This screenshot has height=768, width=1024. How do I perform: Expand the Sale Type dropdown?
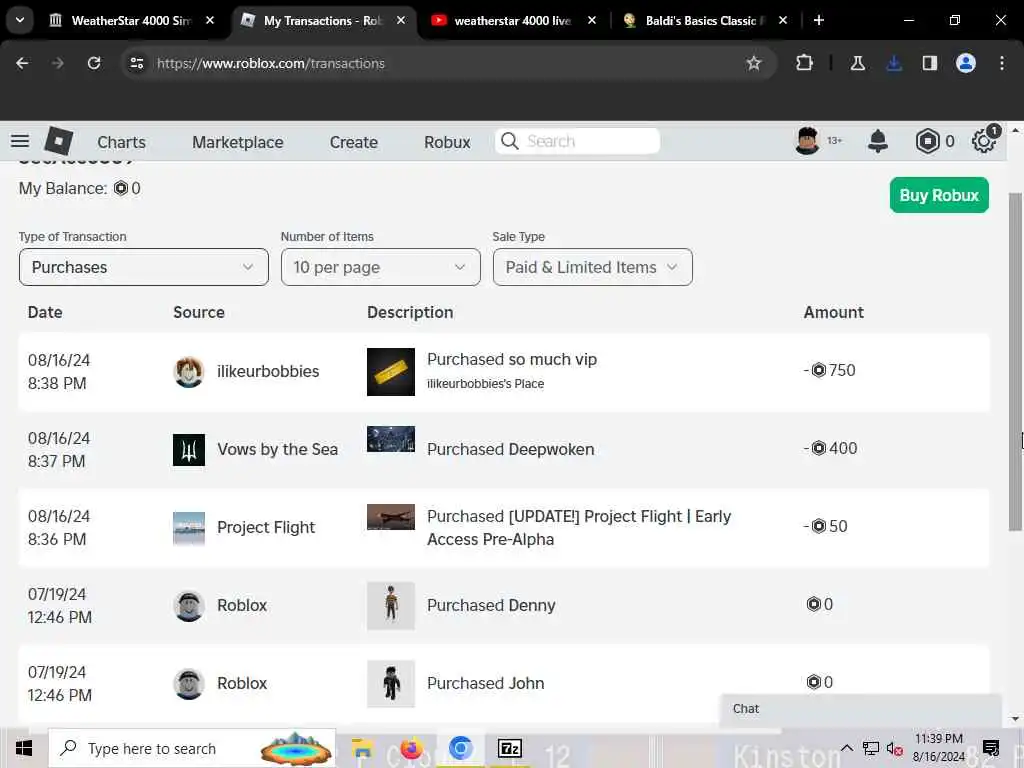592,267
